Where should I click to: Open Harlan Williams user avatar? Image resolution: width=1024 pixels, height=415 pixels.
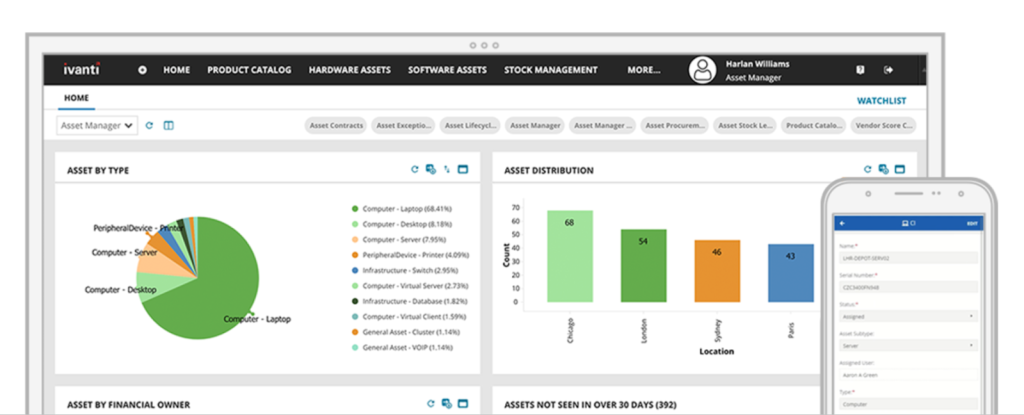(703, 70)
